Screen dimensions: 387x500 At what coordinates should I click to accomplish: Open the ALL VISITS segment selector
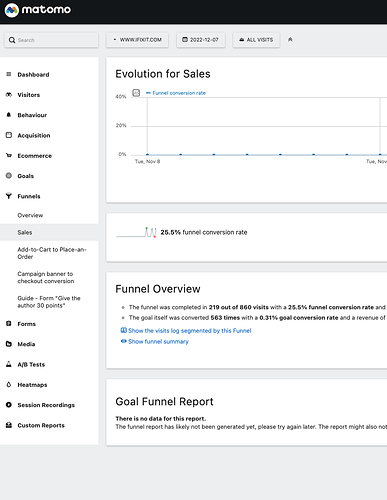pyautogui.click(x=256, y=40)
